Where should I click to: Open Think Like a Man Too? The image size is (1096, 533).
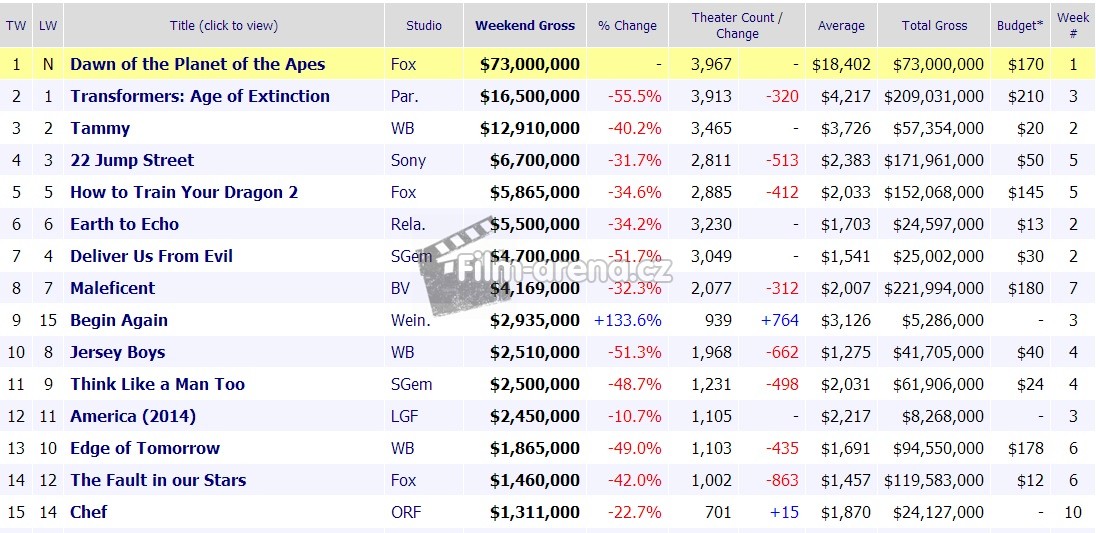[157, 384]
